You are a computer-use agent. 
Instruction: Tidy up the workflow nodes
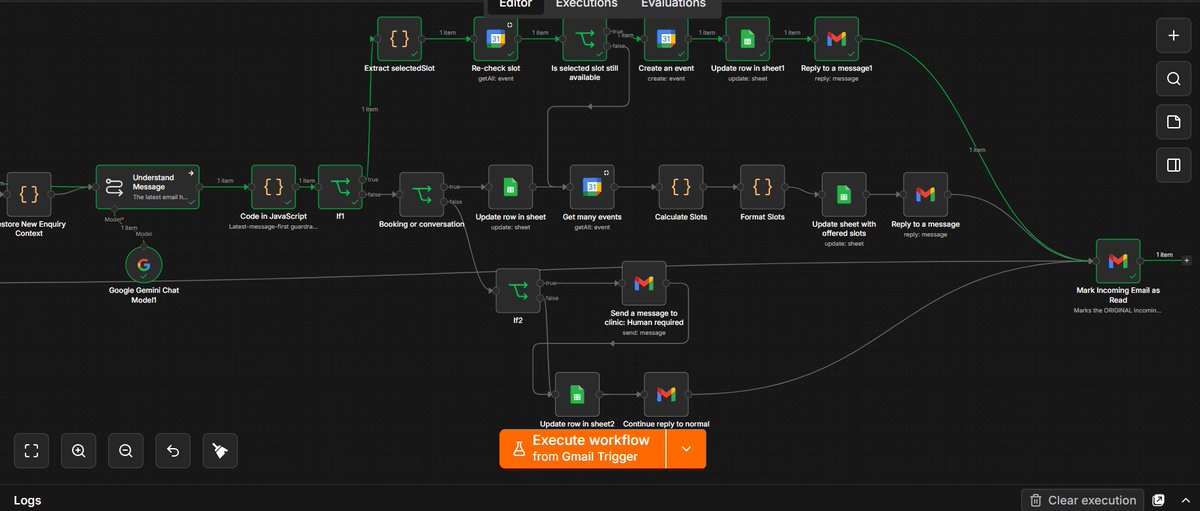tap(220, 451)
